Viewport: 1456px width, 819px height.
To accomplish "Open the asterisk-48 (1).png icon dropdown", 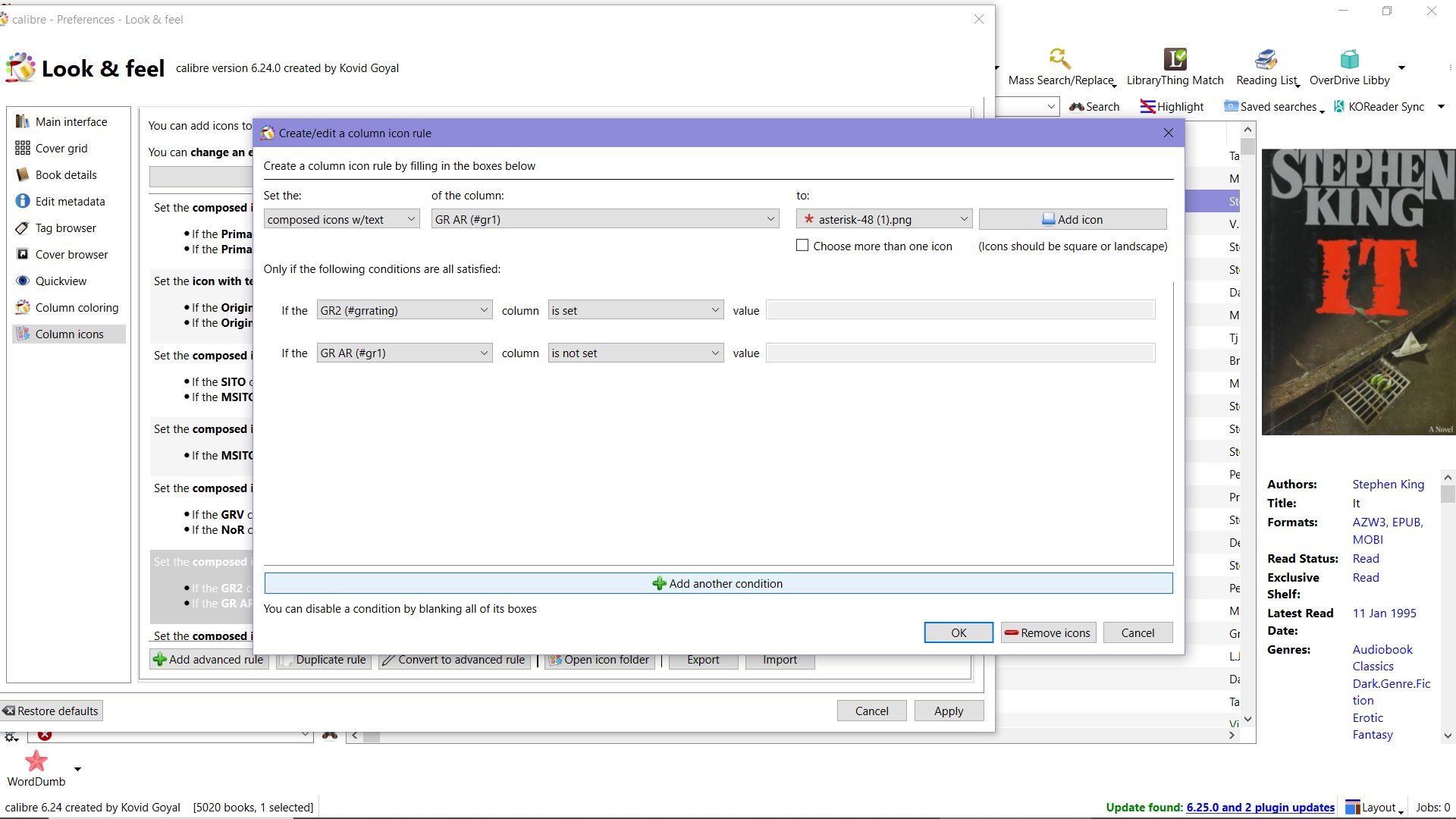I will 884,220.
